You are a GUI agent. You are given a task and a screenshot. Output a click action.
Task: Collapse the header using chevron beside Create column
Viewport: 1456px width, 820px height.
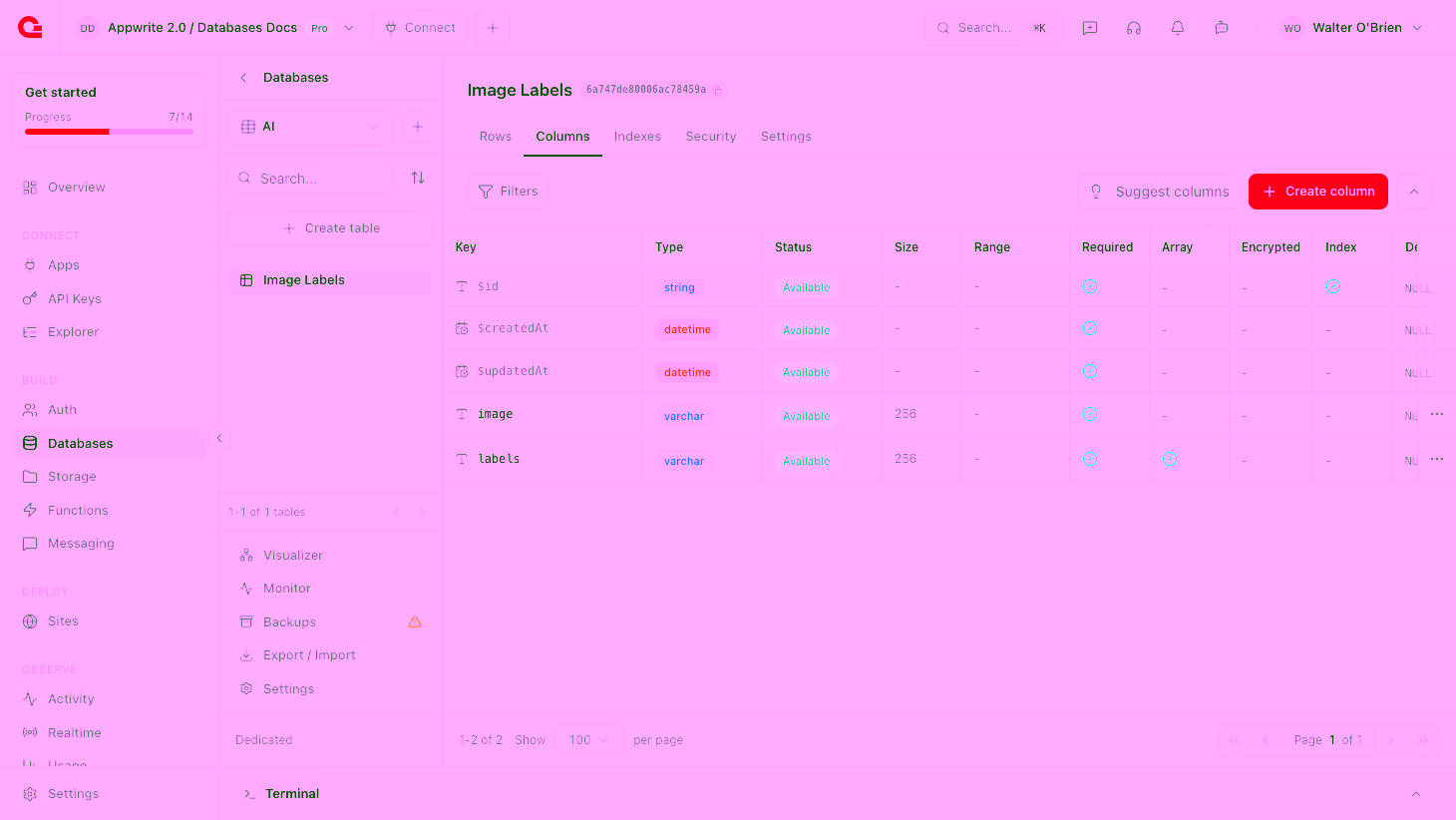(x=1414, y=192)
